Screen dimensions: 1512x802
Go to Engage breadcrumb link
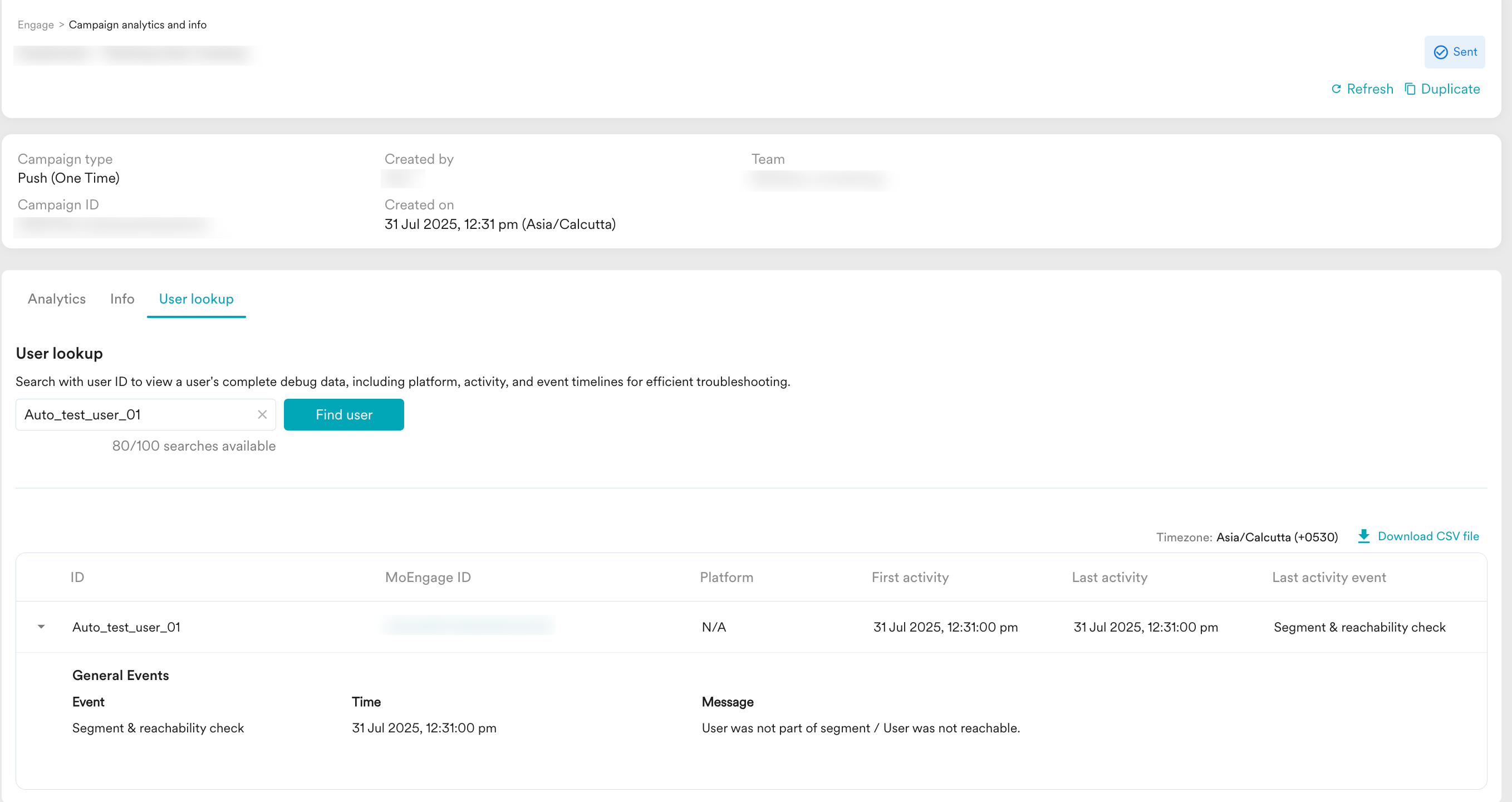(x=35, y=25)
